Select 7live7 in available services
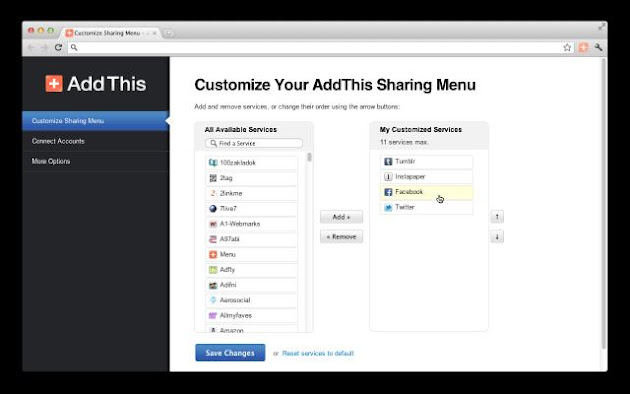Viewport: 630px width, 394px height. 252,208
